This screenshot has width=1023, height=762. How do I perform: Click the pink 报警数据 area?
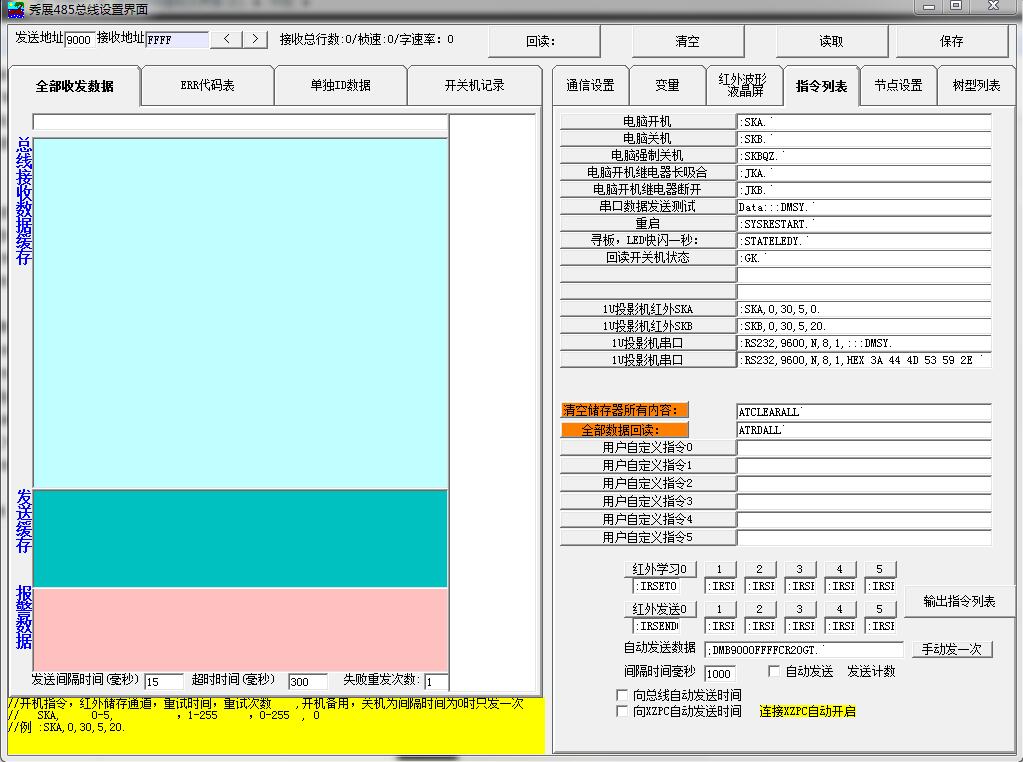(240, 628)
